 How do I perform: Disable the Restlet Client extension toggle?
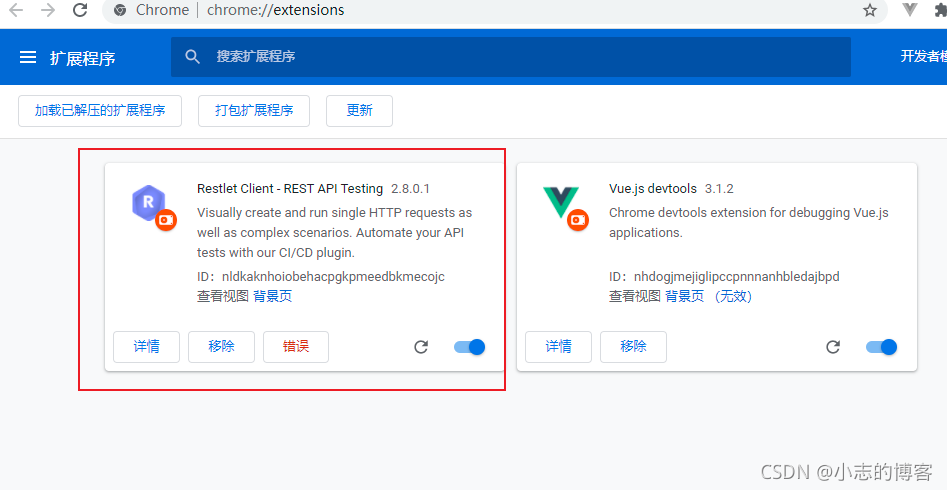(469, 347)
